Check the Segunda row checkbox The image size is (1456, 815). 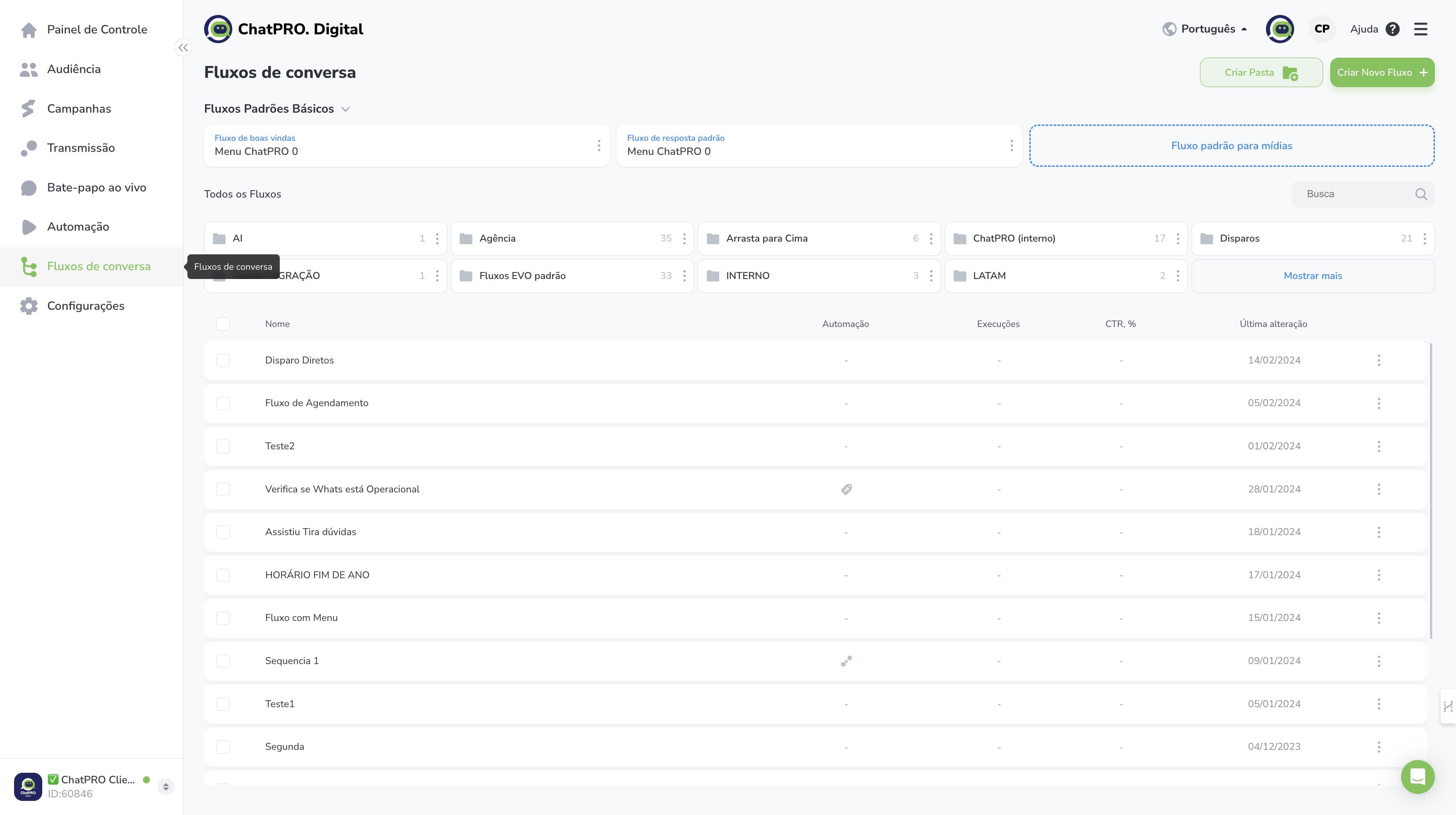(x=223, y=747)
